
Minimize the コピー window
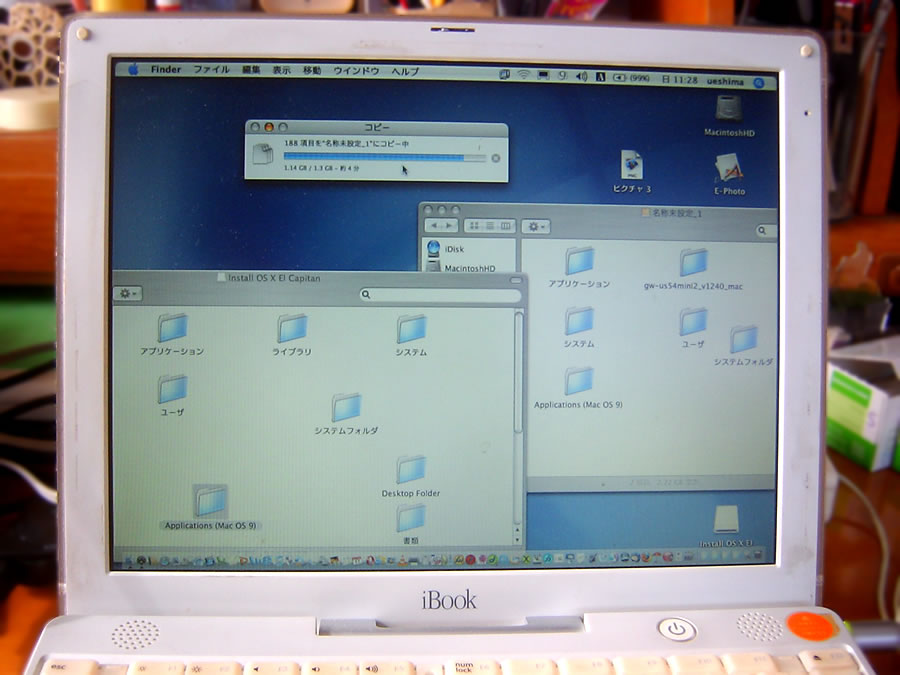click(268, 127)
